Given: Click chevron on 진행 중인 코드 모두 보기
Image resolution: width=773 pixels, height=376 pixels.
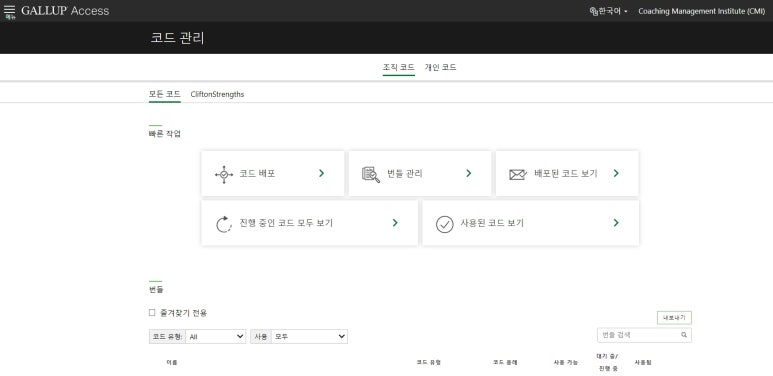Looking at the screenshot, I should (x=395, y=223).
